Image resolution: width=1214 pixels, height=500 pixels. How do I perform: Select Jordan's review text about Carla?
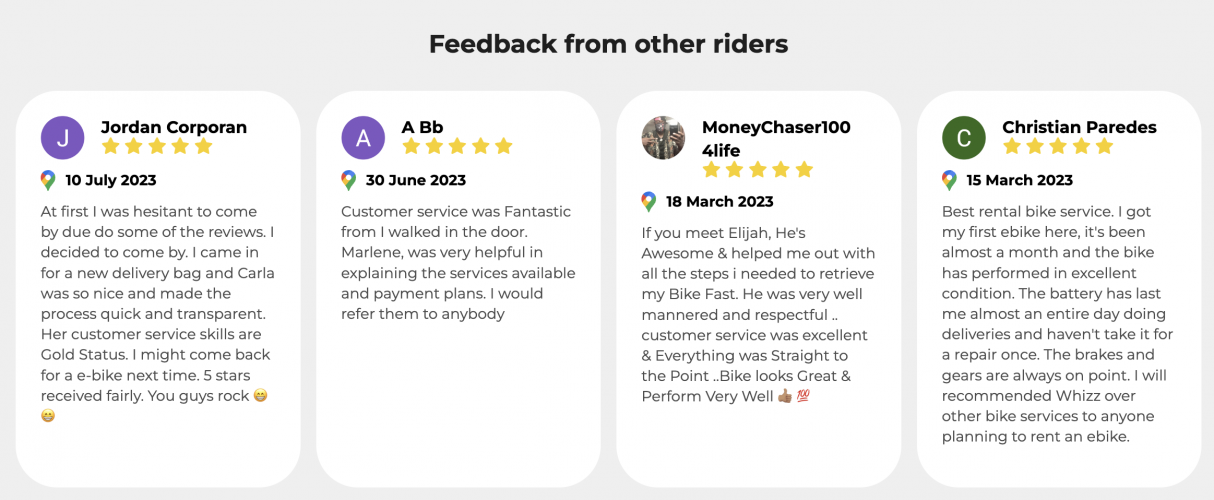158,313
